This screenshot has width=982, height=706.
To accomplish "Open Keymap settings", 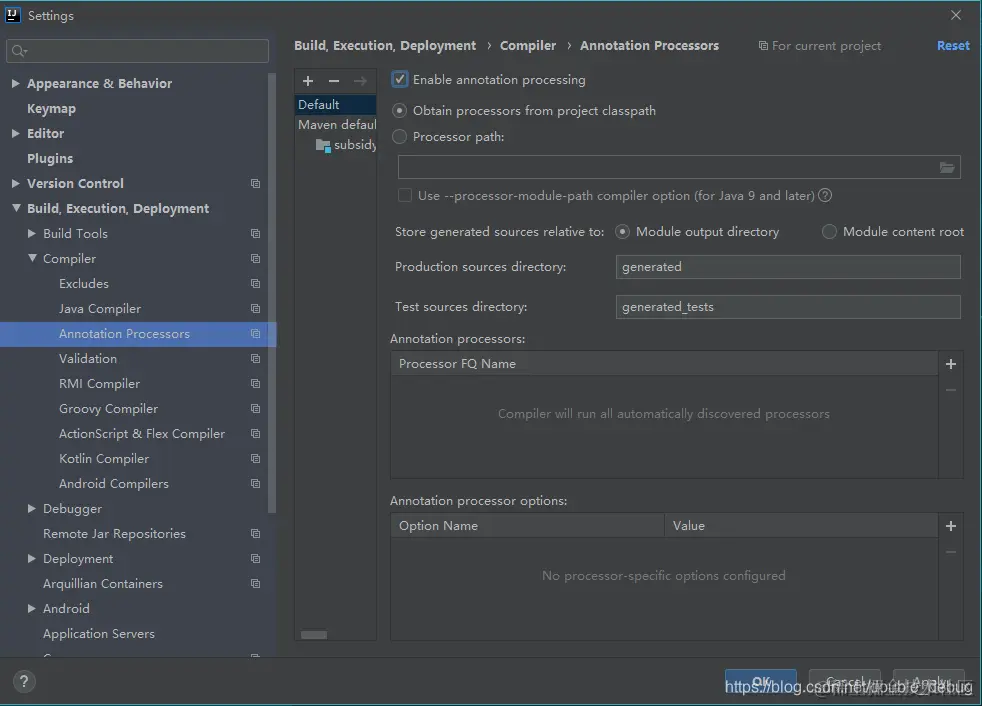I will 51,108.
